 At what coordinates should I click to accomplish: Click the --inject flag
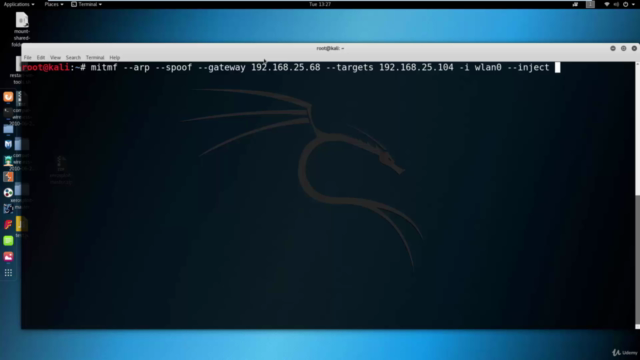(x=528, y=67)
